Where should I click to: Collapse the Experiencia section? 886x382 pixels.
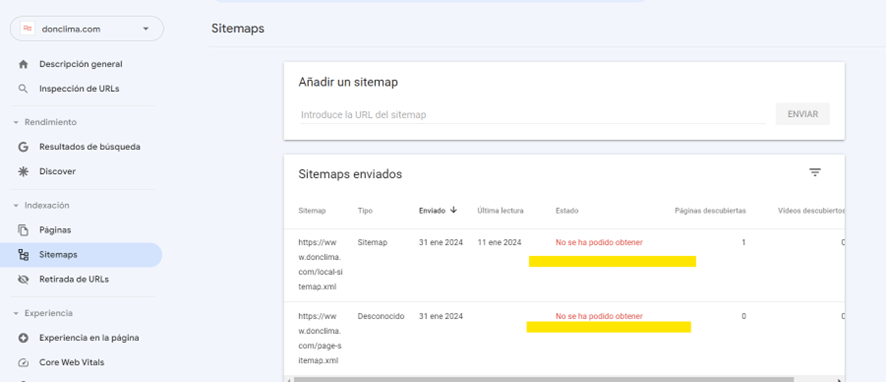(16, 313)
